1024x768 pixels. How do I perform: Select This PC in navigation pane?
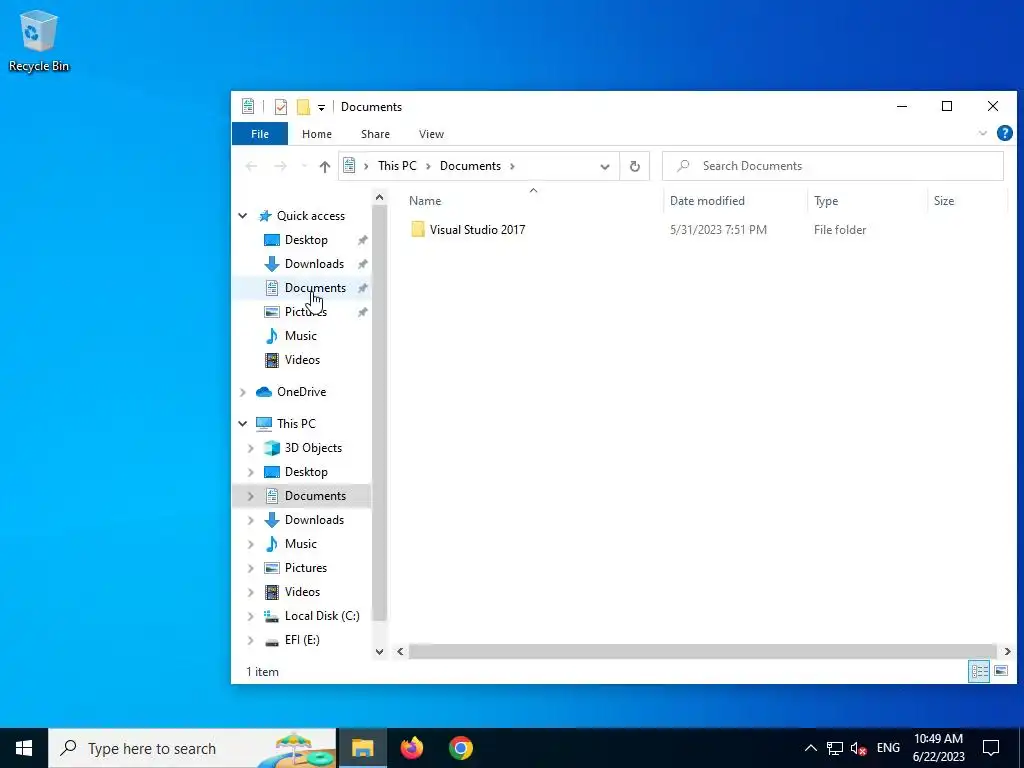[x=296, y=424]
